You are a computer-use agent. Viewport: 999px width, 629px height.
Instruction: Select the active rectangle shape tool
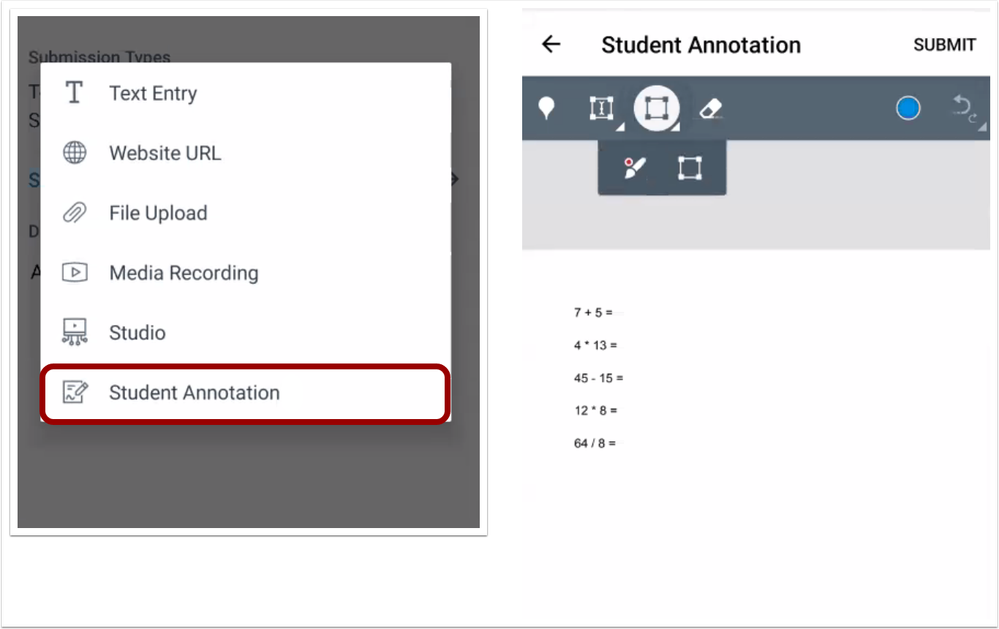pos(657,108)
